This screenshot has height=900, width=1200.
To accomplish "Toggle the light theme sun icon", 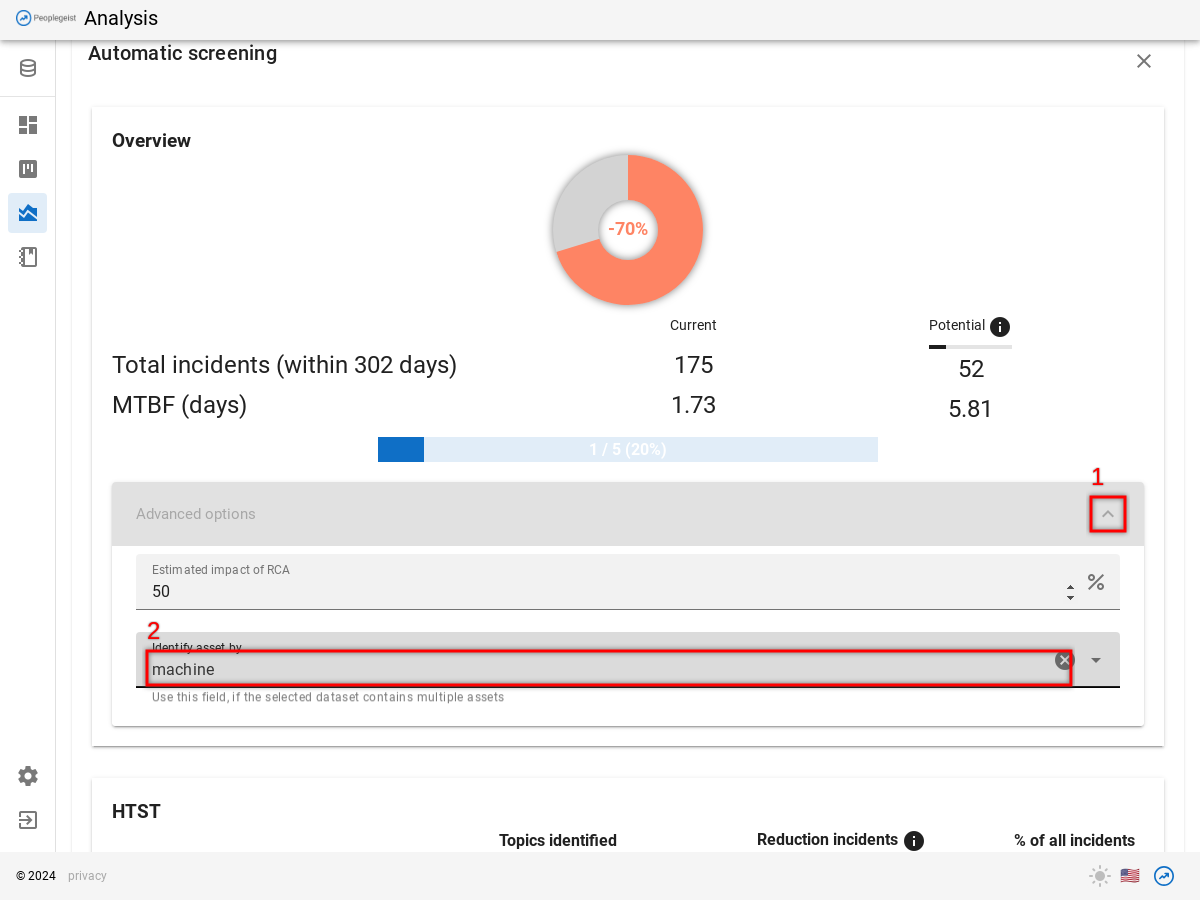I will point(1100,876).
